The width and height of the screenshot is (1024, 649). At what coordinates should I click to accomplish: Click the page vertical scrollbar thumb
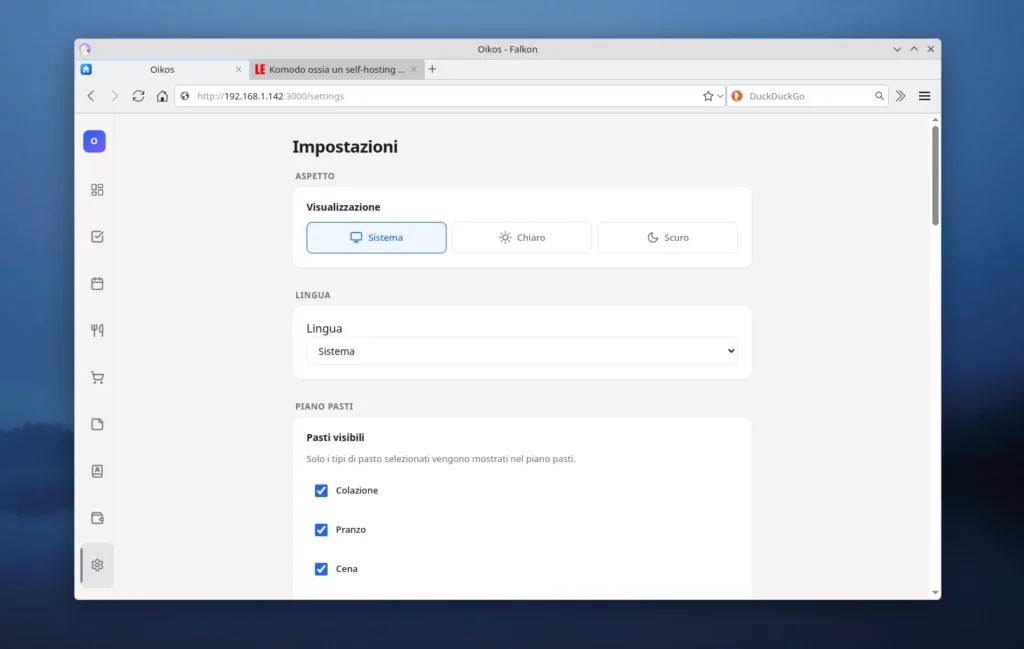(x=935, y=175)
